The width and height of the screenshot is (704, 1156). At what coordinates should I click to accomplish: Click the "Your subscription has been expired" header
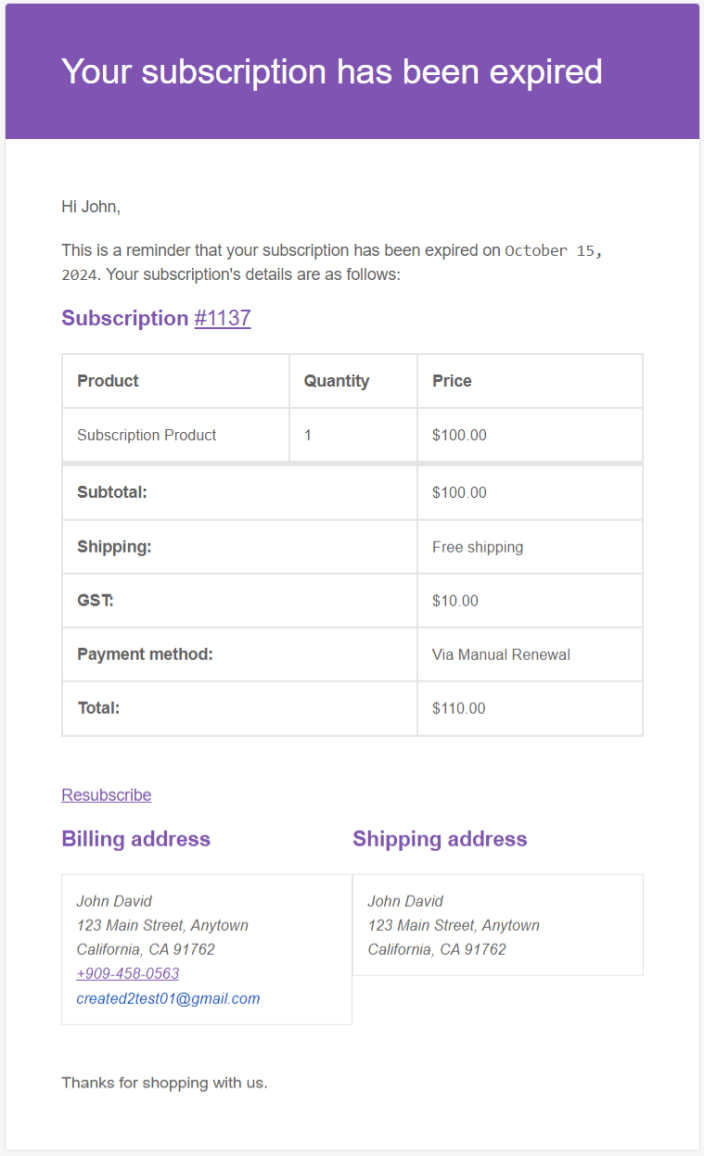pyautogui.click(x=331, y=72)
